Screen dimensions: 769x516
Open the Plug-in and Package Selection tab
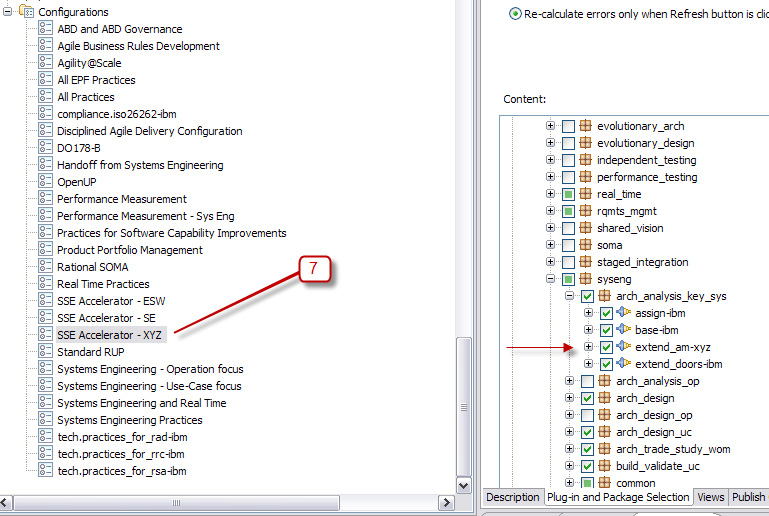coord(618,497)
